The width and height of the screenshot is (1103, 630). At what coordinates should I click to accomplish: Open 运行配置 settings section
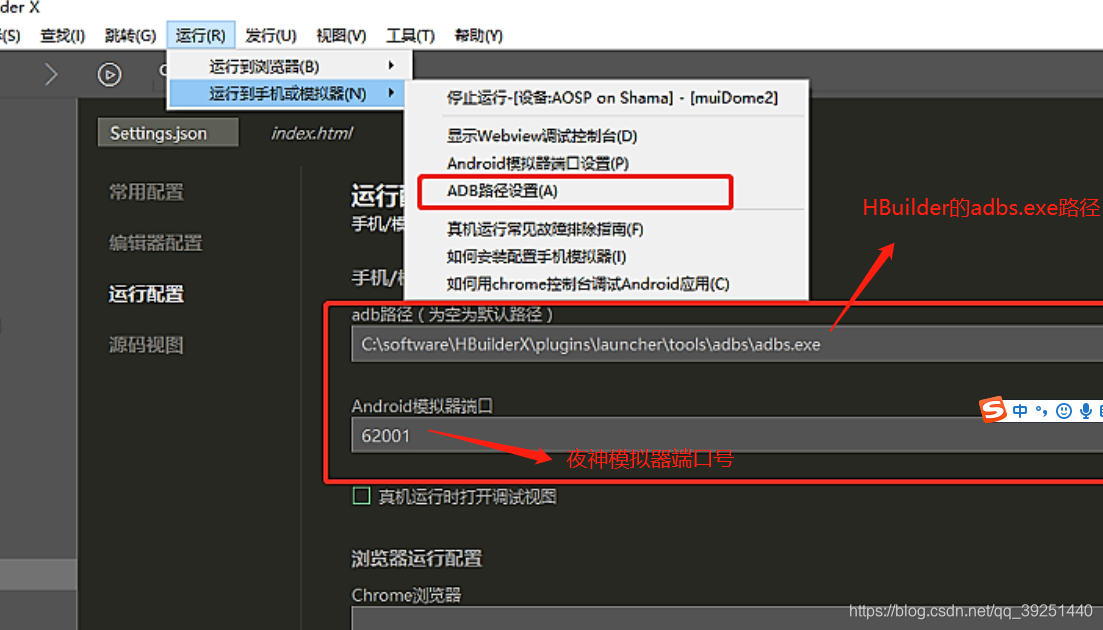[146, 293]
